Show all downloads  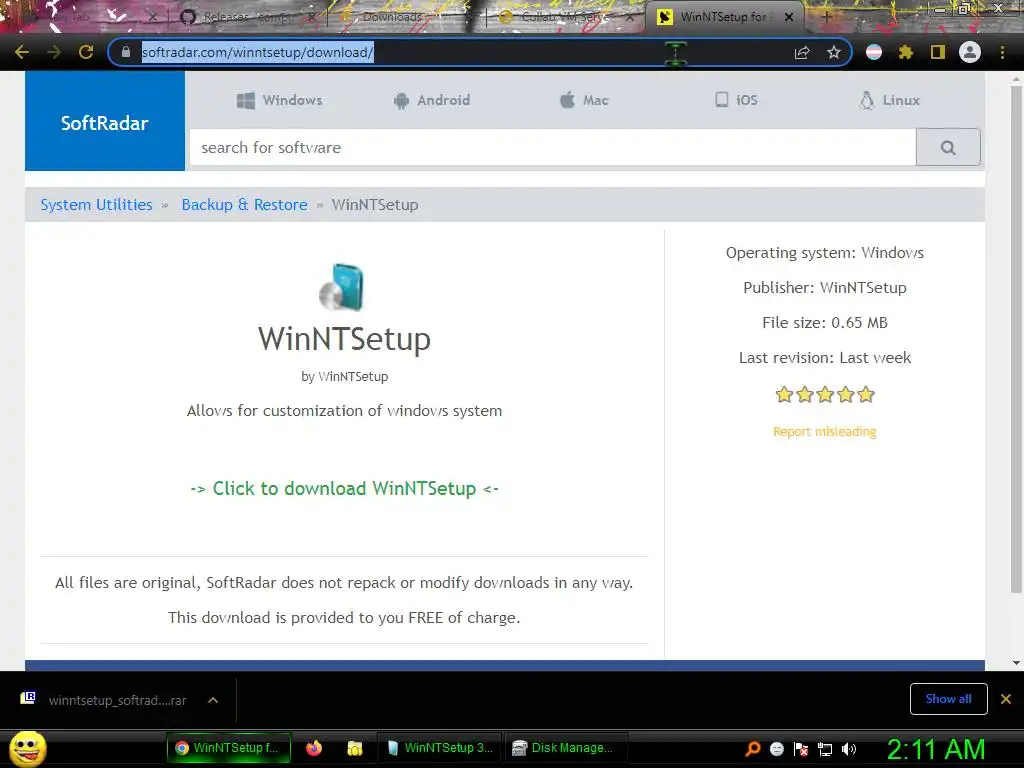click(x=948, y=699)
